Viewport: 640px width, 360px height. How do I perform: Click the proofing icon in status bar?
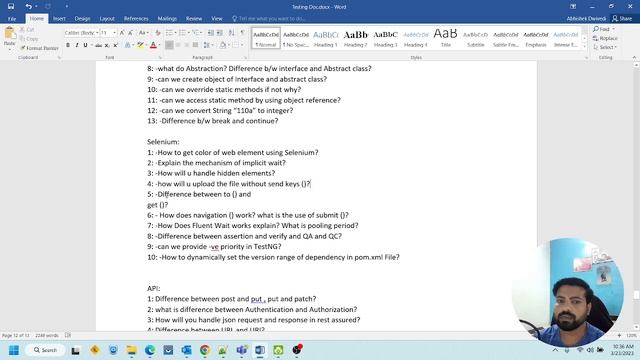click(x=68, y=335)
